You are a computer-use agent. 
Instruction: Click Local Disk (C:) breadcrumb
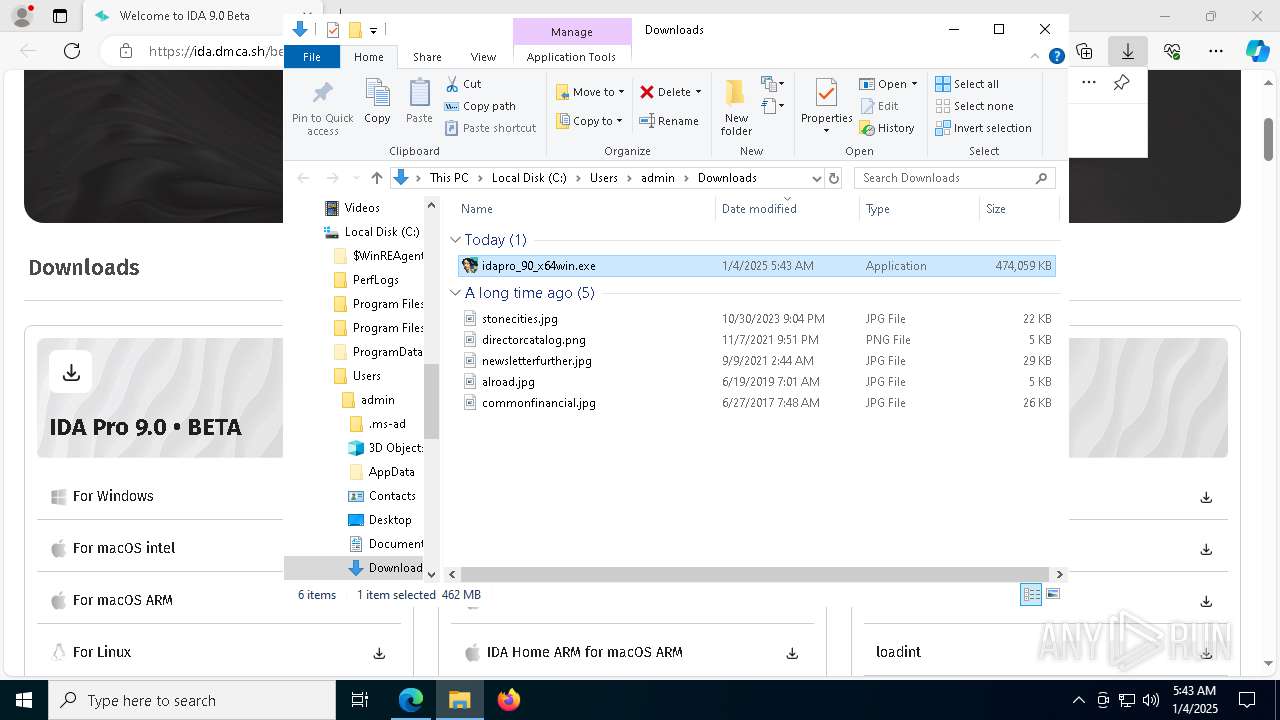528,178
